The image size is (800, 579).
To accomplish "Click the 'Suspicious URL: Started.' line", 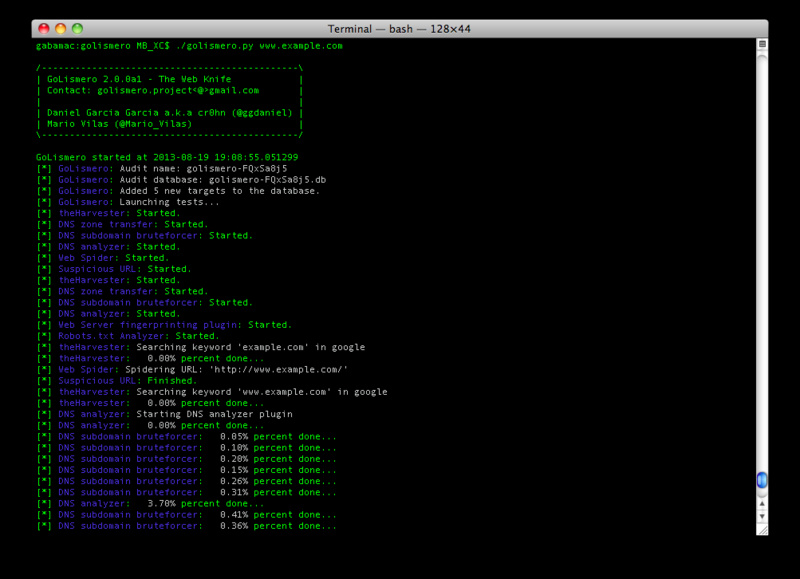I will tap(114, 269).
